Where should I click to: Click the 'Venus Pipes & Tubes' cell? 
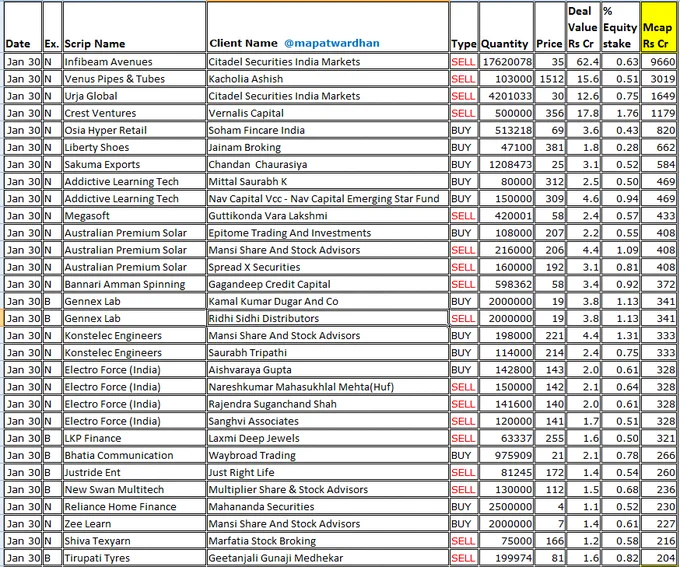[134, 79]
